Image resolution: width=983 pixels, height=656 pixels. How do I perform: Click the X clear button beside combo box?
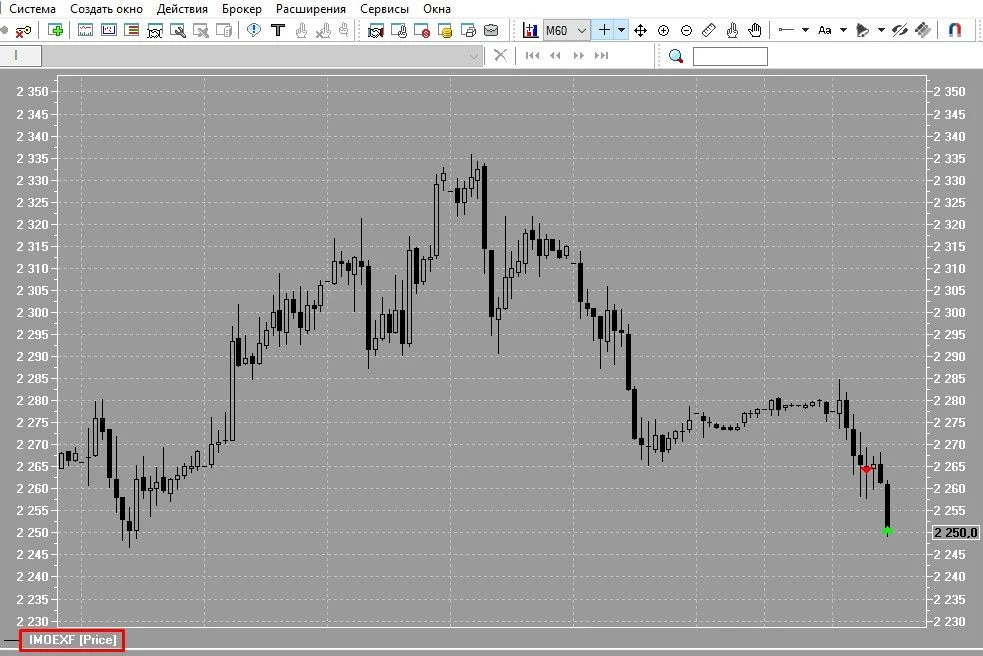(x=500, y=55)
